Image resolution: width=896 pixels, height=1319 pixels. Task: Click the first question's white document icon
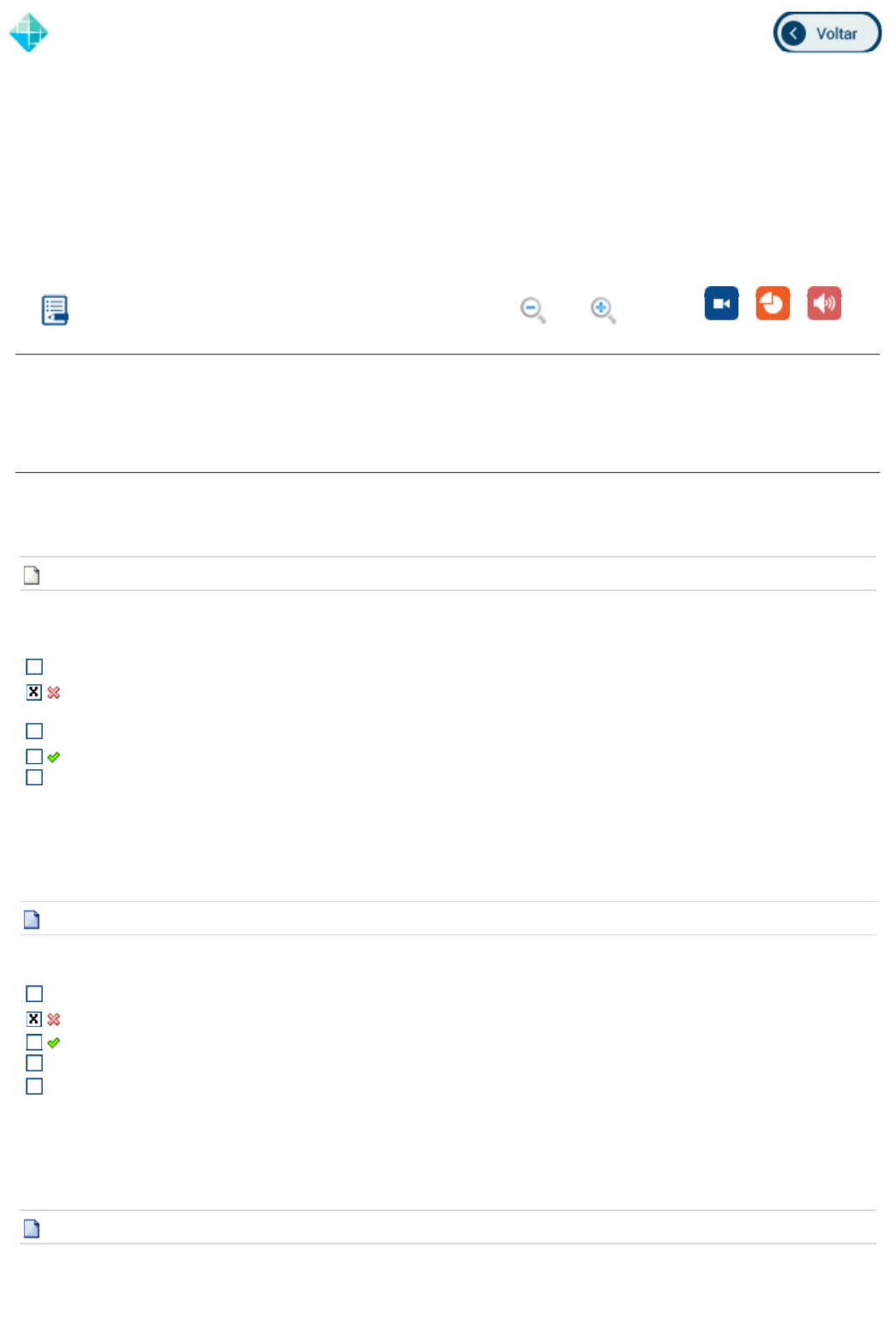click(32, 576)
